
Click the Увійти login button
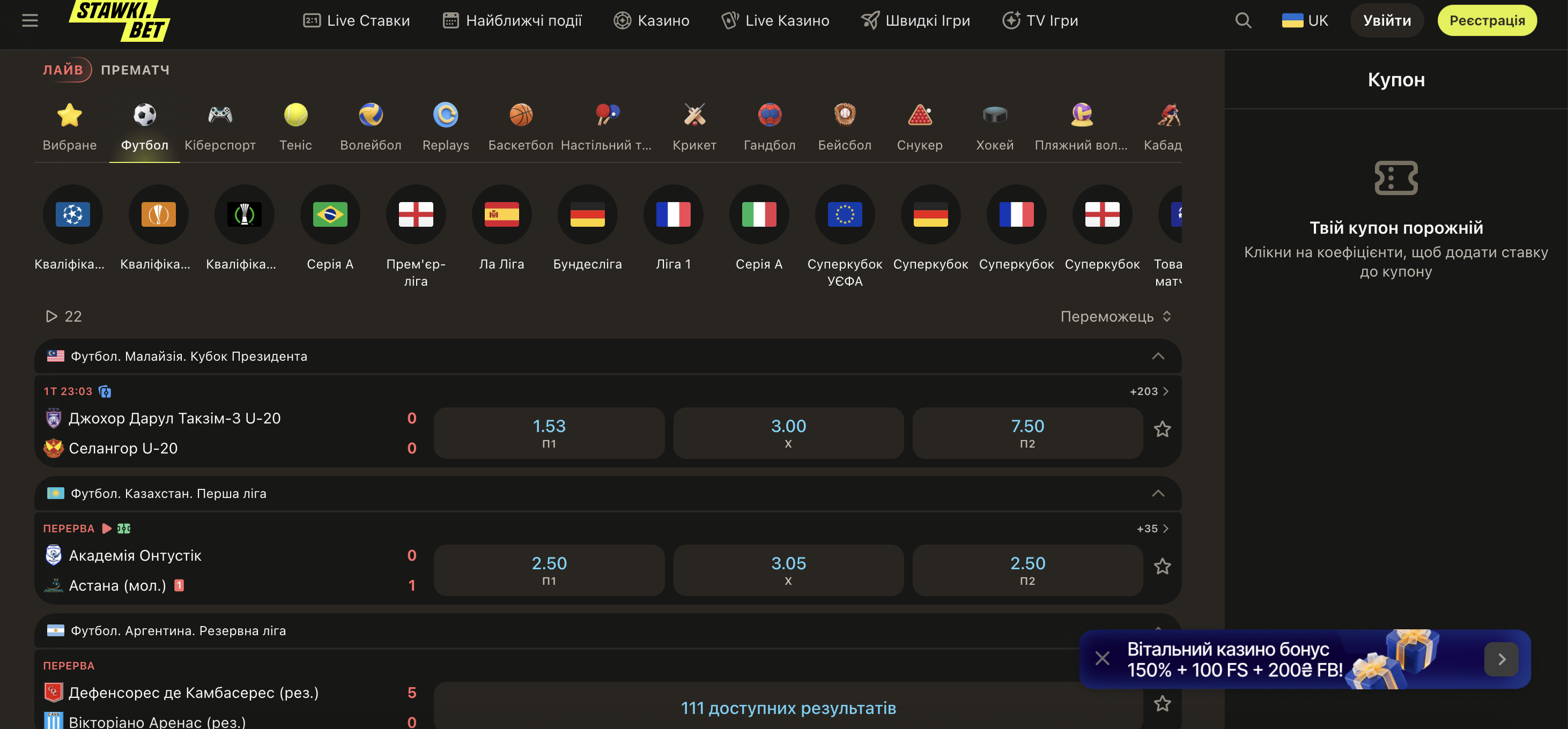(x=1387, y=20)
